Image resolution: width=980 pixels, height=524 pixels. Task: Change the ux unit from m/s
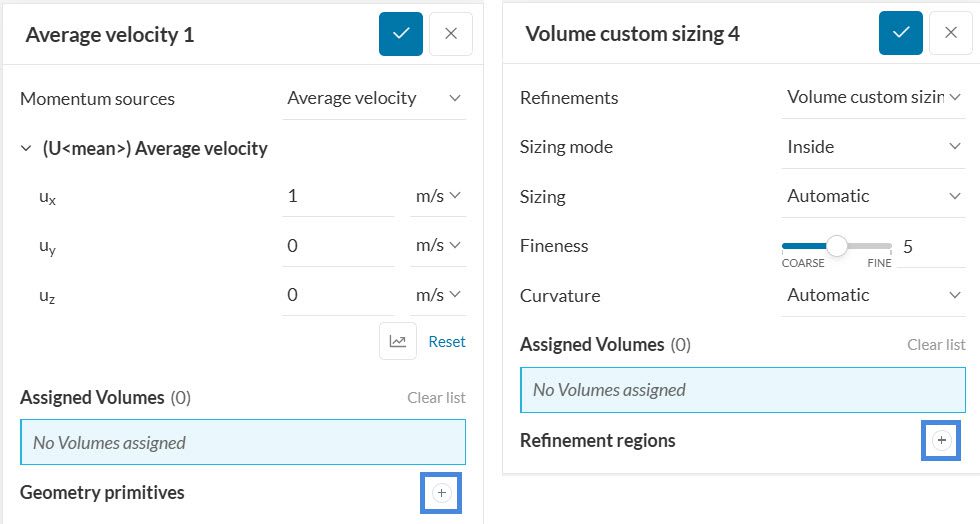[438, 196]
